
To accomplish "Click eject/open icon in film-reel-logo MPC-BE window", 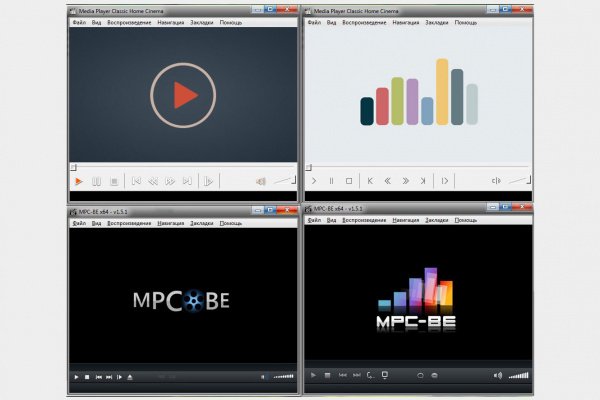I will [130, 377].
